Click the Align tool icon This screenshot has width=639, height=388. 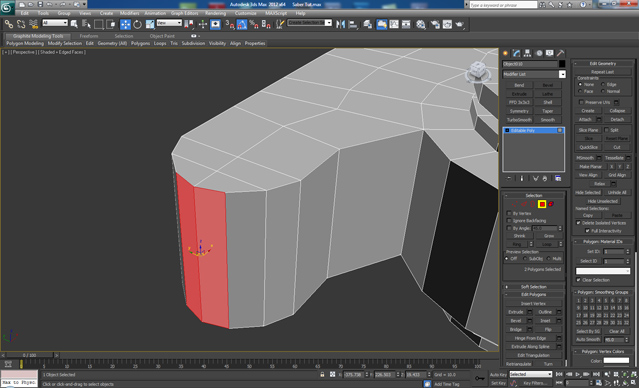[353, 24]
